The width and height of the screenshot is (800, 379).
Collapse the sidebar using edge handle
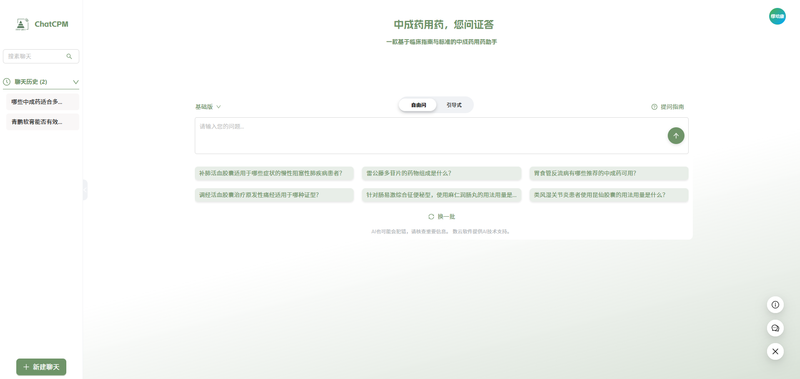(85, 190)
